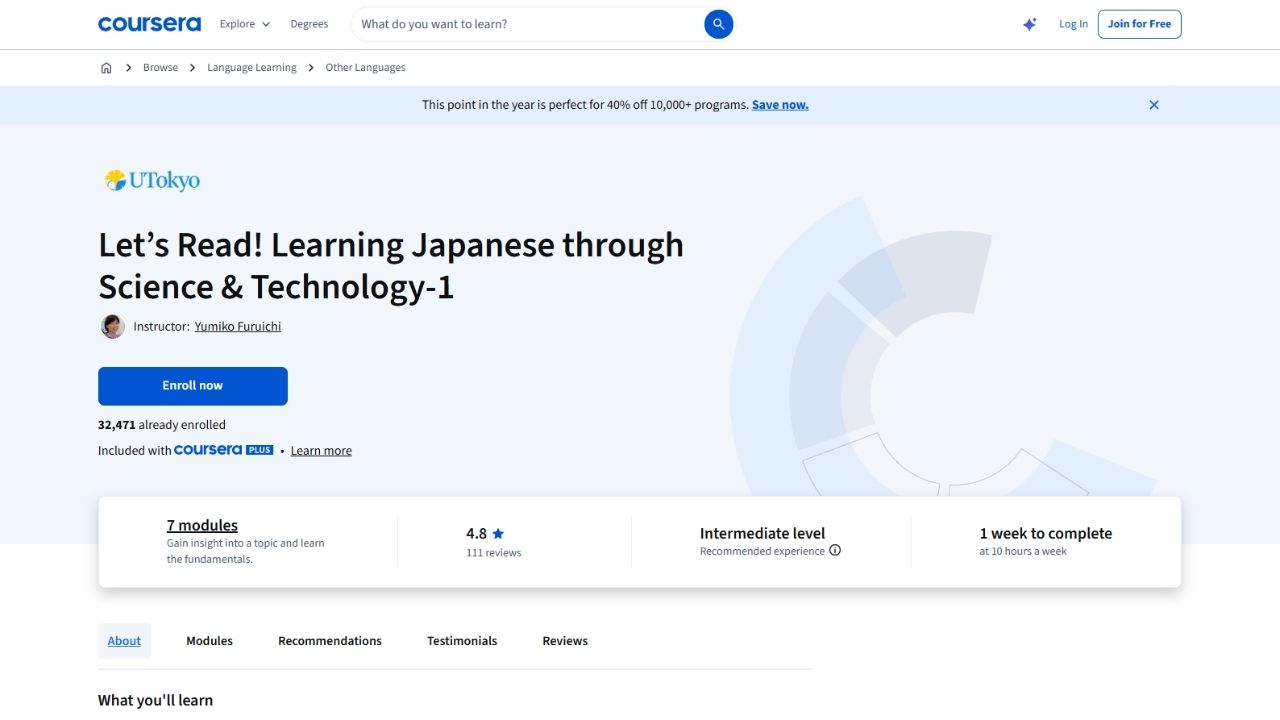Click the Join for Free button

pos(1139,24)
